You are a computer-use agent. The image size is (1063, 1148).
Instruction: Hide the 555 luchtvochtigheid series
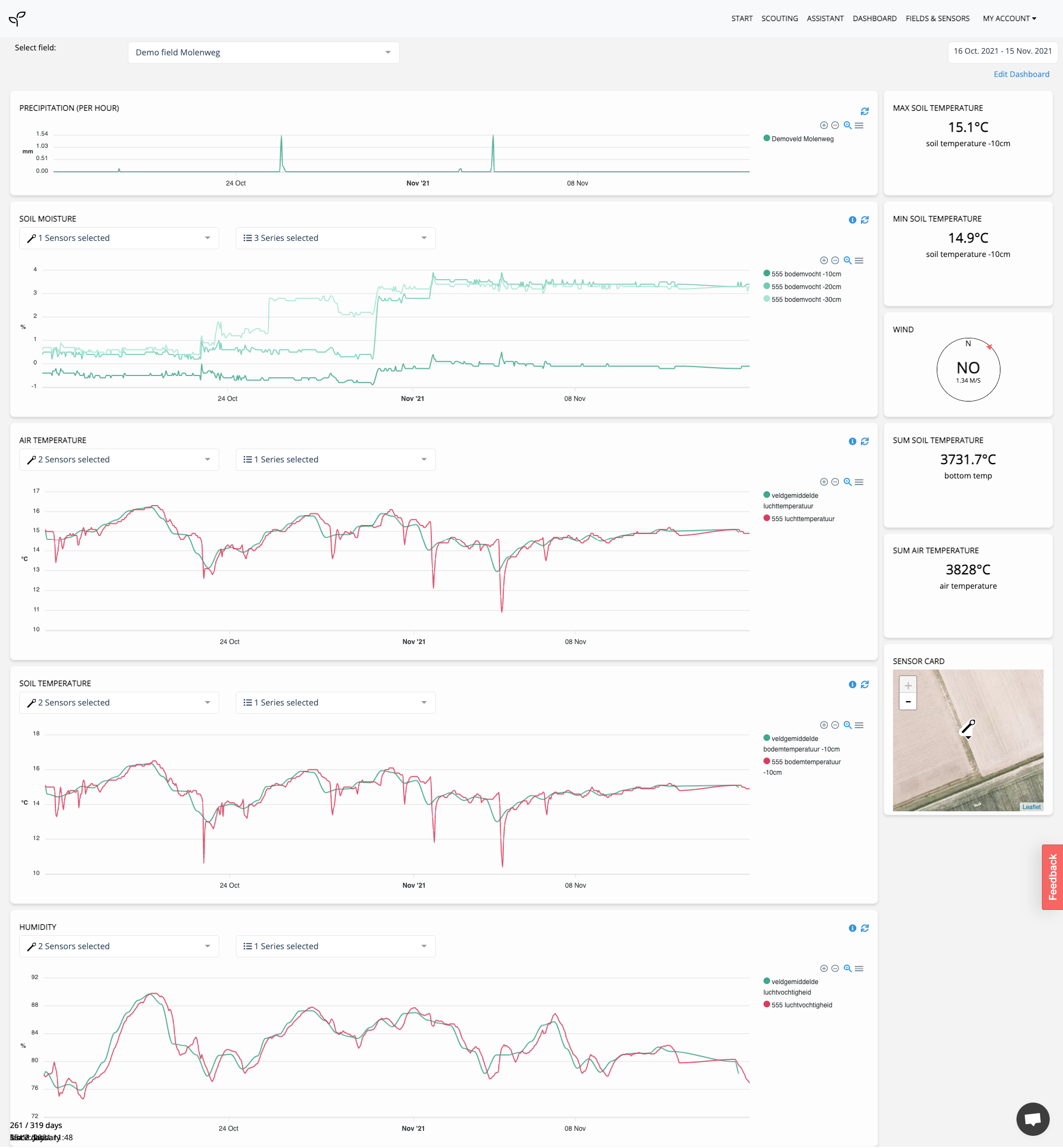point(801,1005)
